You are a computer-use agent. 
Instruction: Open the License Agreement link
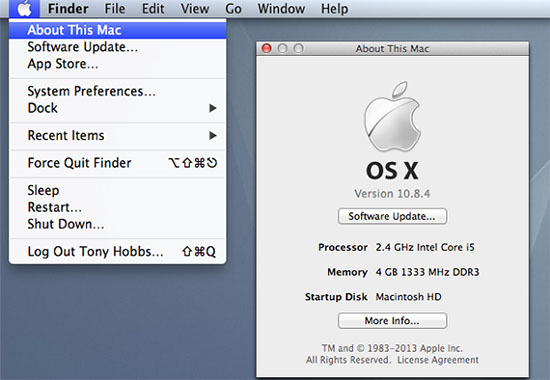438,360
